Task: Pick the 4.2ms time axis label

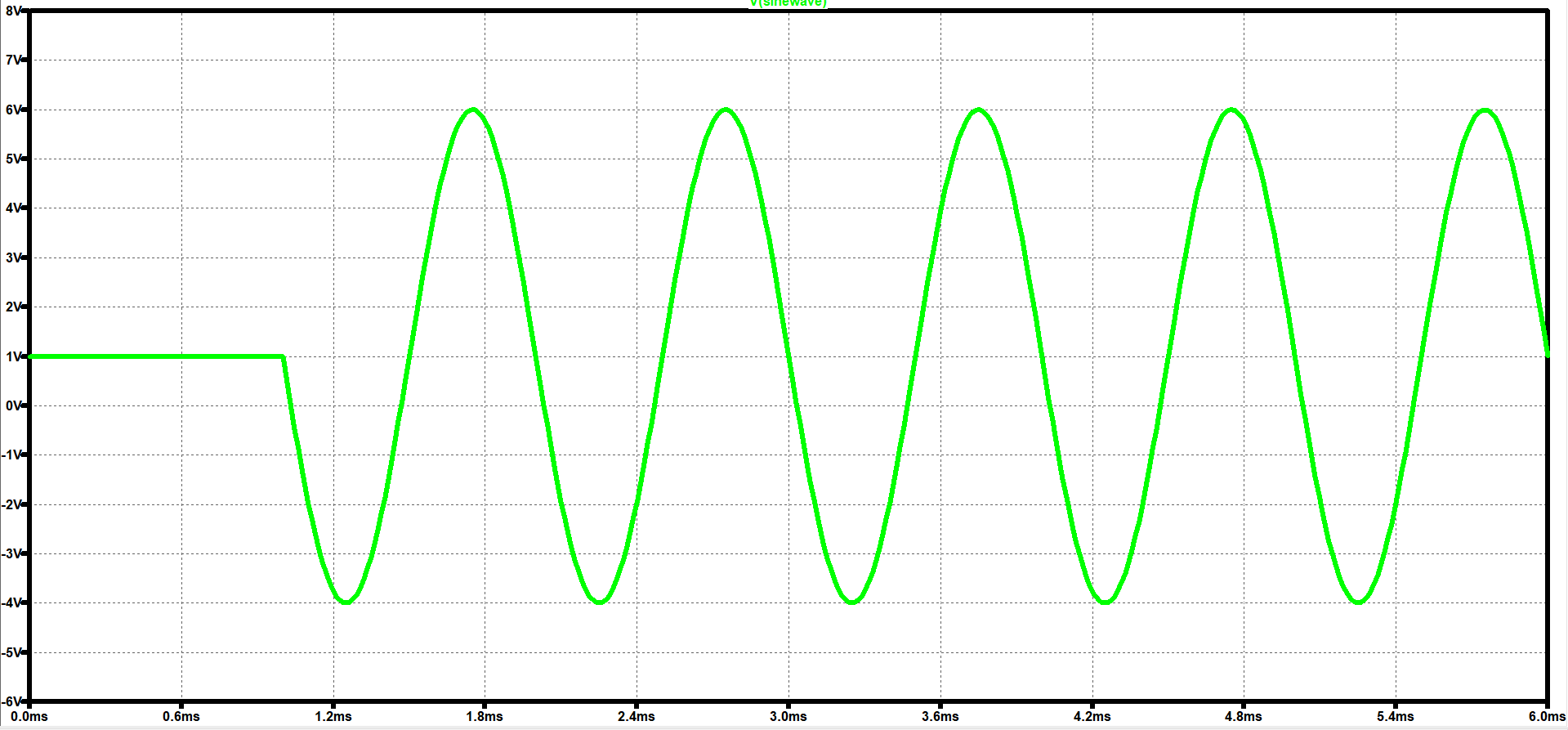Action: [x=1092, y=717]
